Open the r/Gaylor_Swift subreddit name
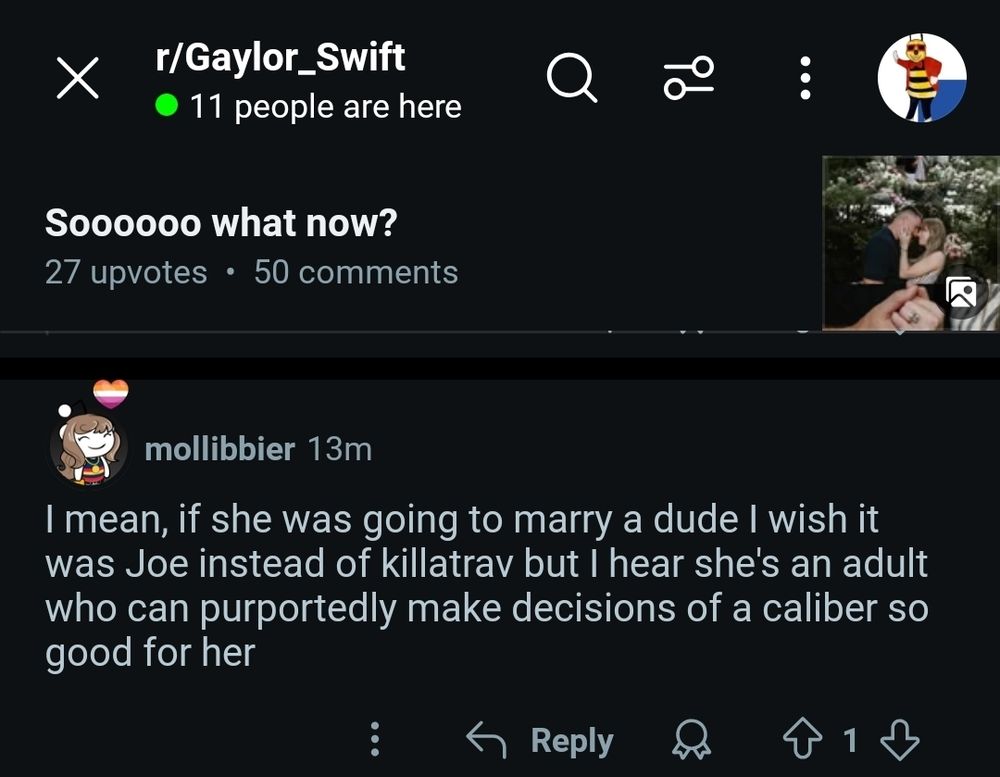 tap(281, 57)
